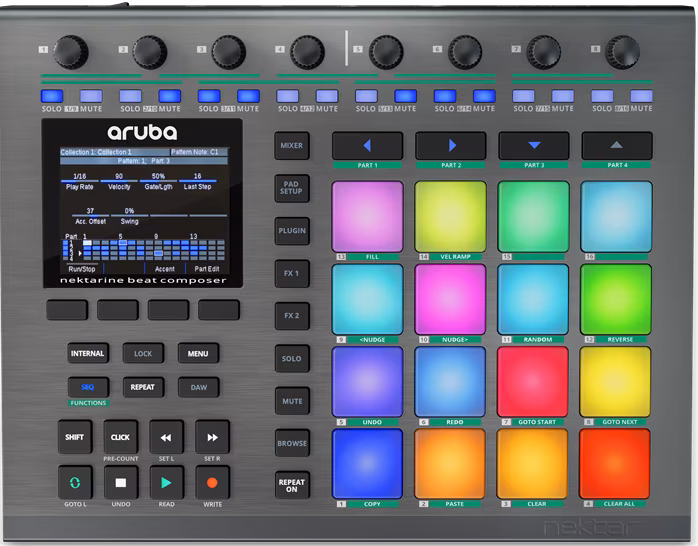Image resolution: width=698 pixels, height=546 pixels.
Task: Tap yellow pad 8 labeled GOTO NEXT
Action: (x=615, y=382)
